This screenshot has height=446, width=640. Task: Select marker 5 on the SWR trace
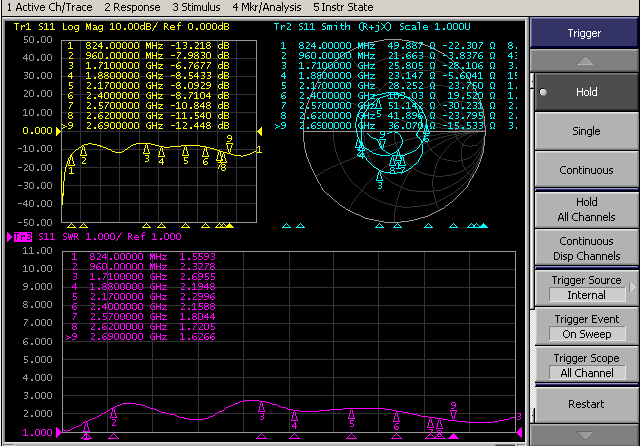coord(351,414)
